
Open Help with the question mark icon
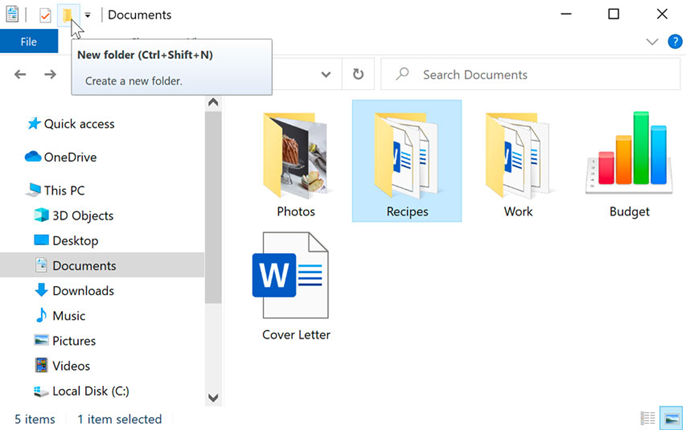(x=675, y=42)
